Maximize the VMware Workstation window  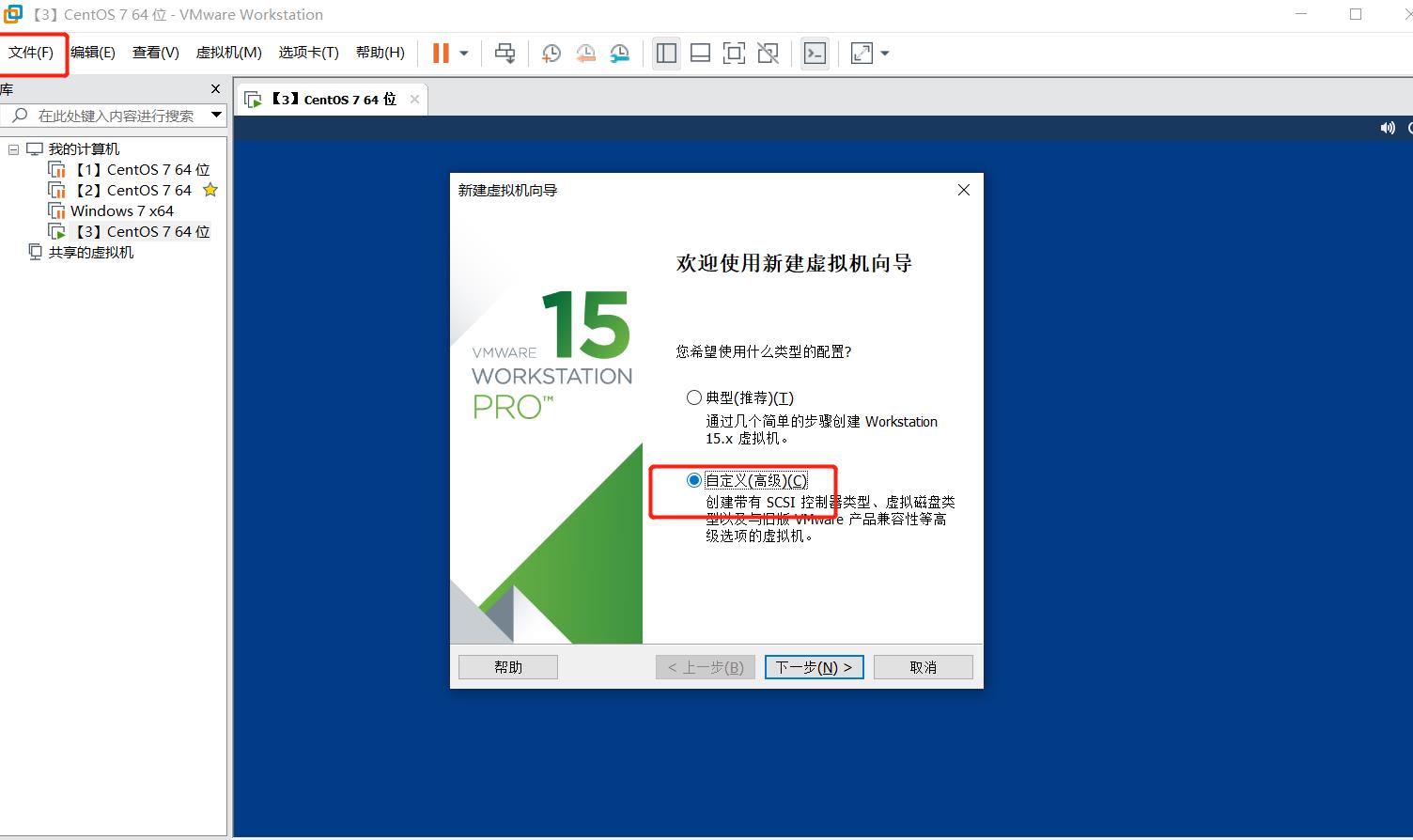(1356, 14)
